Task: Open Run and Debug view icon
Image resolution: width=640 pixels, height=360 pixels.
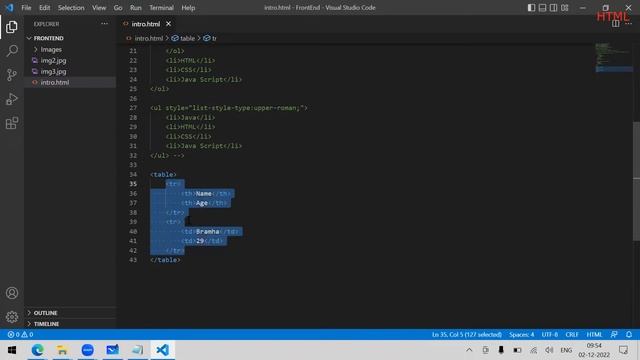Action: click(12, 99)
